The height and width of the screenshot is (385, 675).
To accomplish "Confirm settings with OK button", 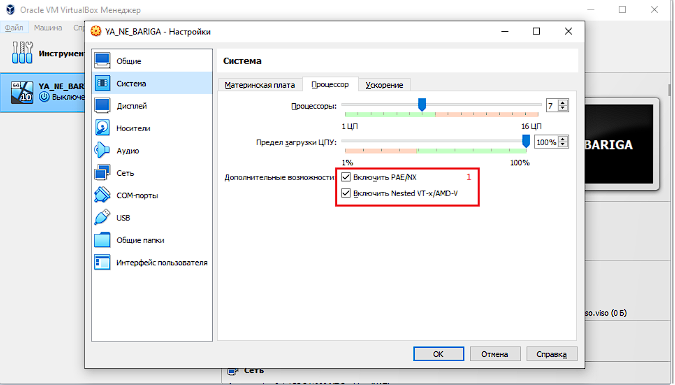I will 438,354.
